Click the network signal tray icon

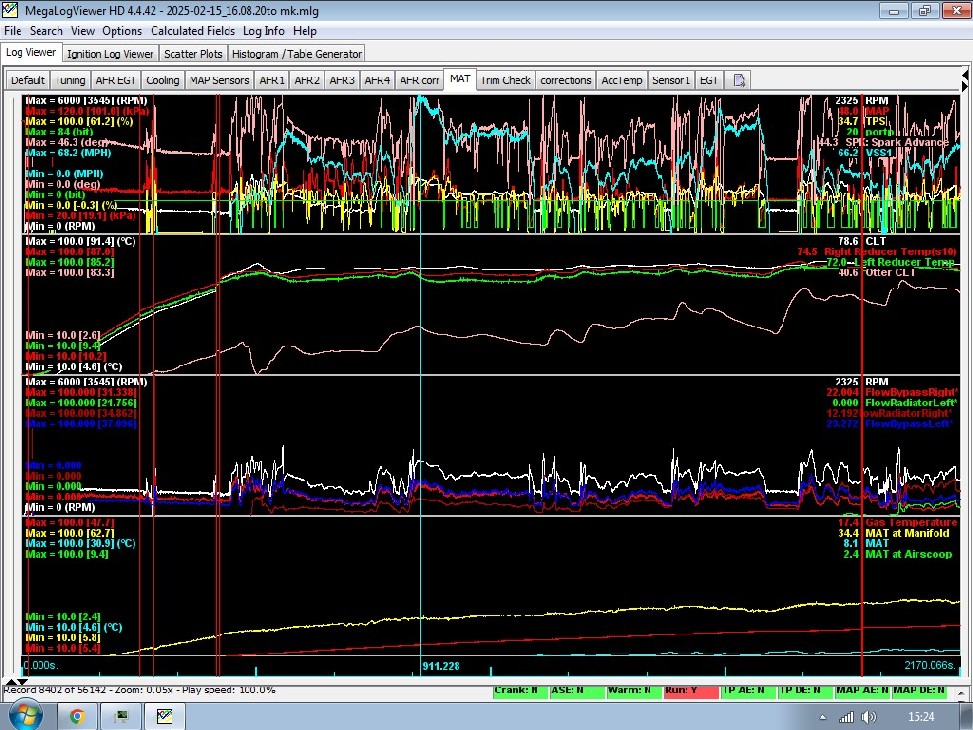pyautogui.click(x=846, y=717)
